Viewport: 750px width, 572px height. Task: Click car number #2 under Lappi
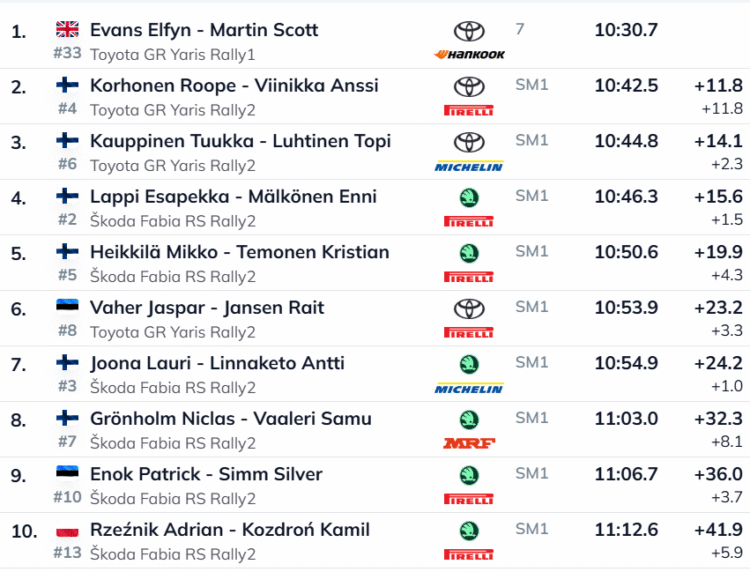[x=67, y=221]
